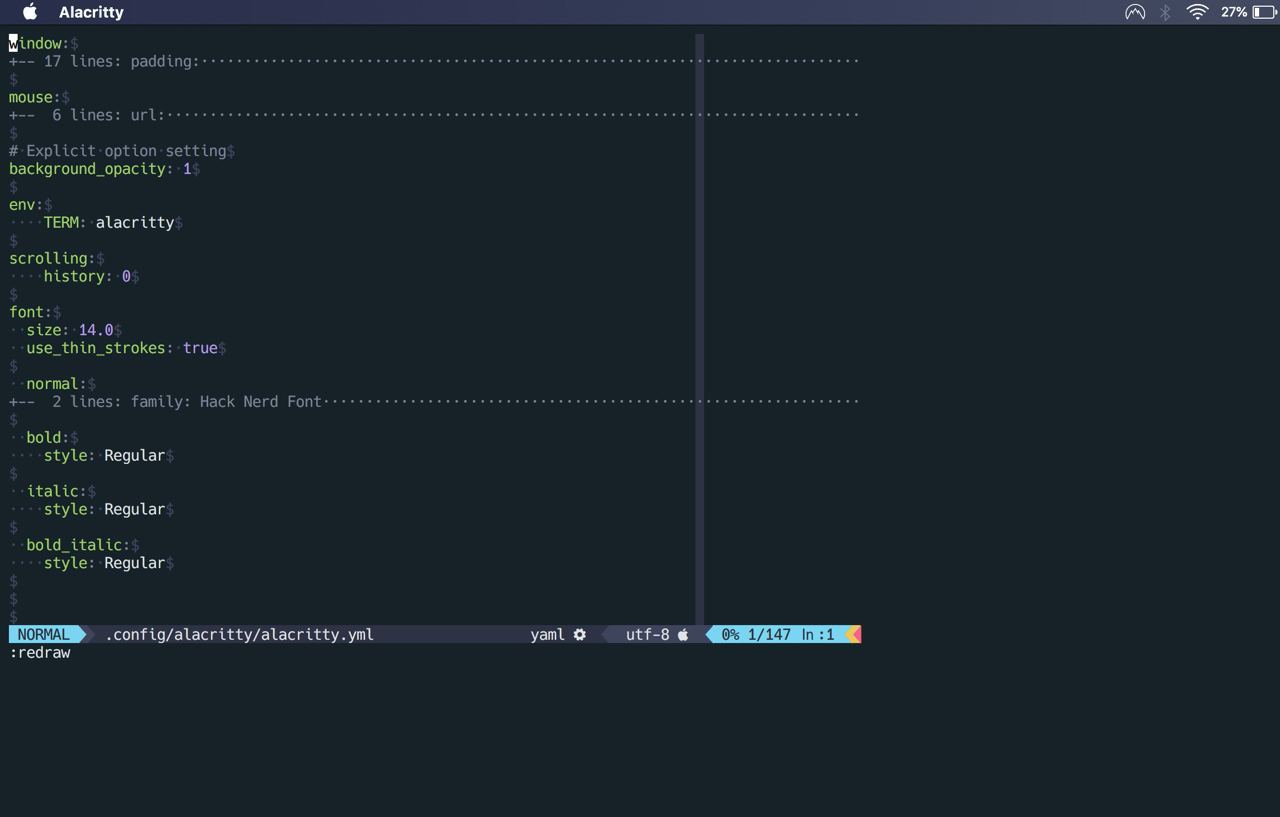This screenshot has width=1280, height=817.
Task: Click the ':redraw' command line text
Action: [40, 652]
